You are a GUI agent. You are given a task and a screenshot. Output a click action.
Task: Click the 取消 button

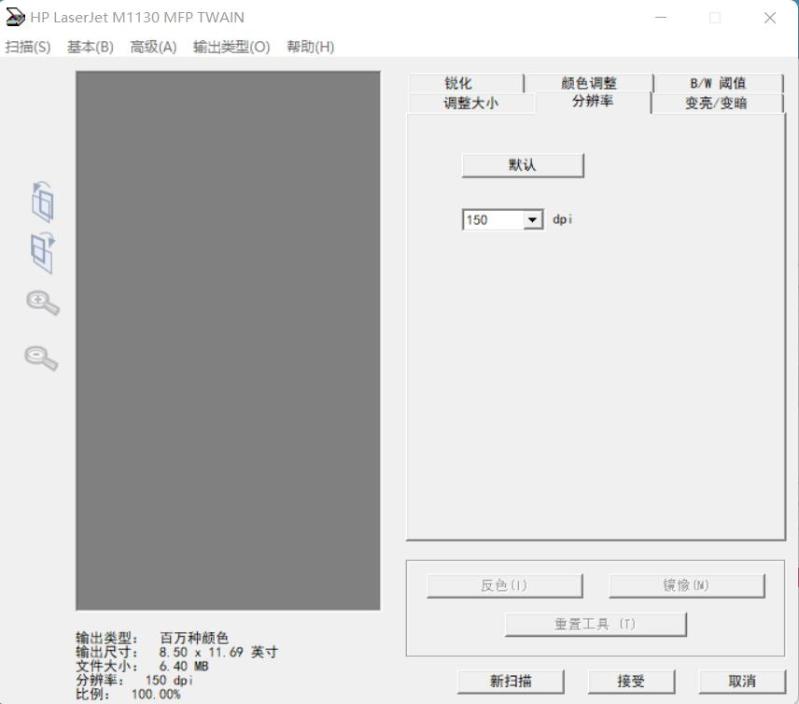click(x=742, y=681)
